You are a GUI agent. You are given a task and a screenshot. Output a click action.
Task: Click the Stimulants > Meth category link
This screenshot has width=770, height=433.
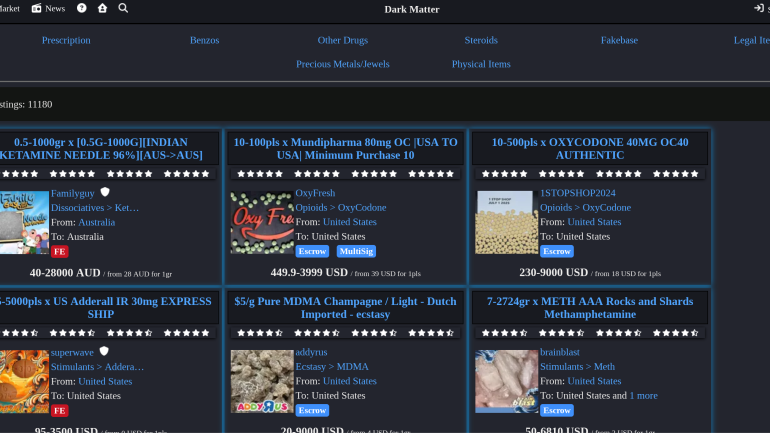pos(578,367)
